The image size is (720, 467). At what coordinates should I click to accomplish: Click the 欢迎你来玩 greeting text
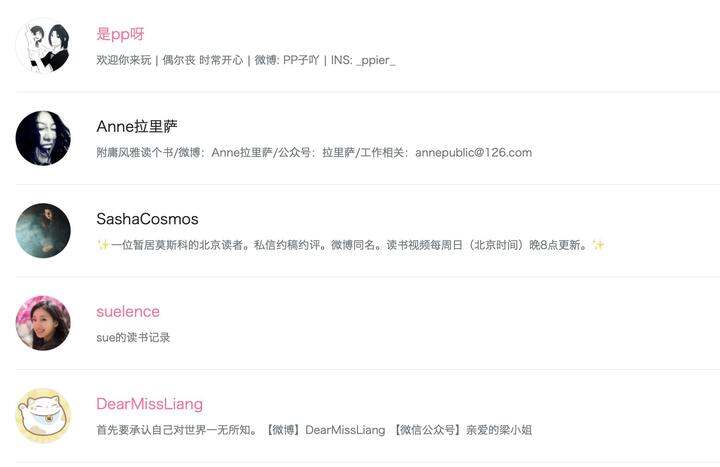[x=124, y=60]
